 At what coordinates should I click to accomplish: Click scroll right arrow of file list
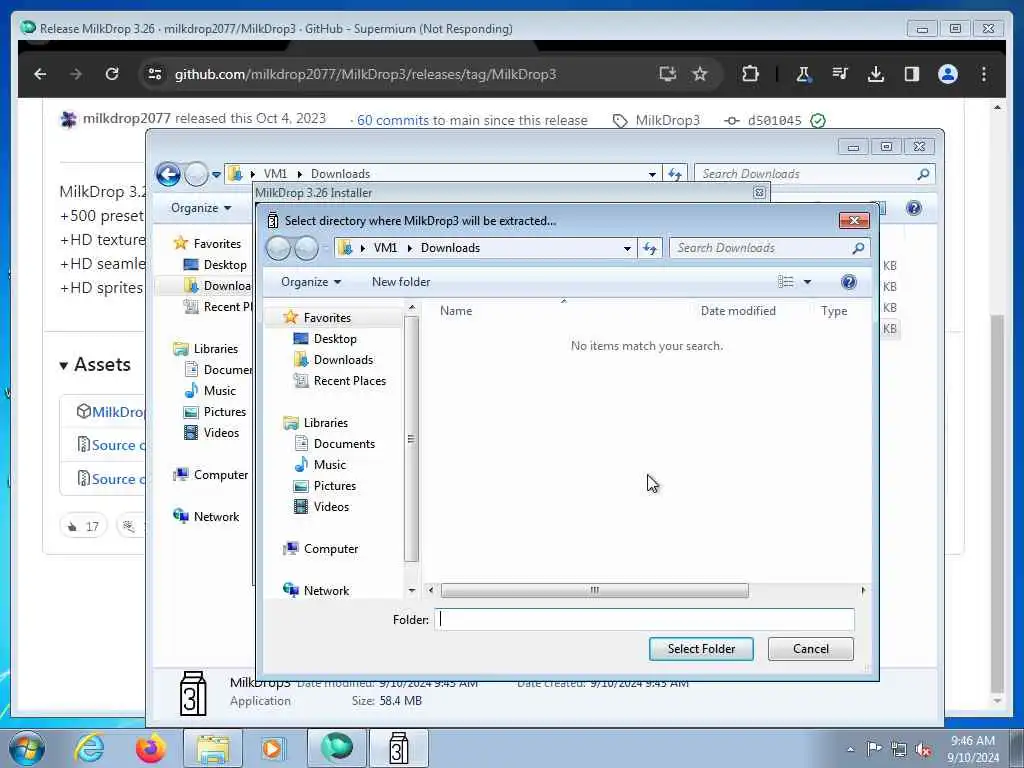[x=863, y=590]
